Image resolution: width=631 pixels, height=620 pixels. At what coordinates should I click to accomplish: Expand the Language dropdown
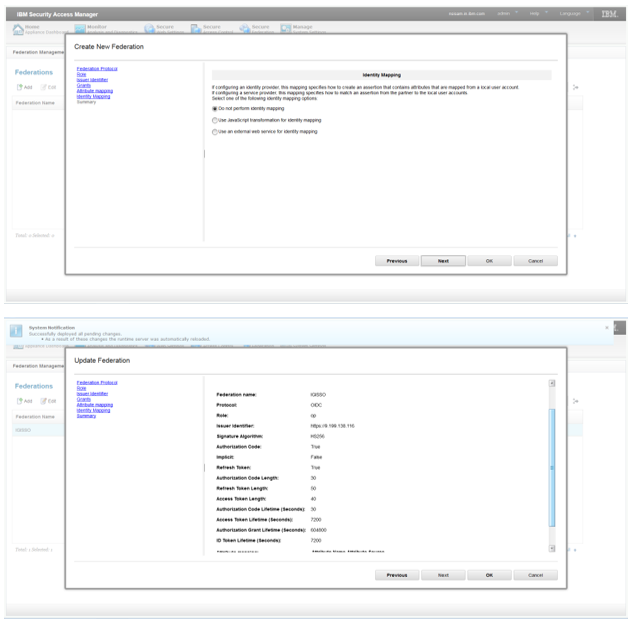click(x=574, y=13)
